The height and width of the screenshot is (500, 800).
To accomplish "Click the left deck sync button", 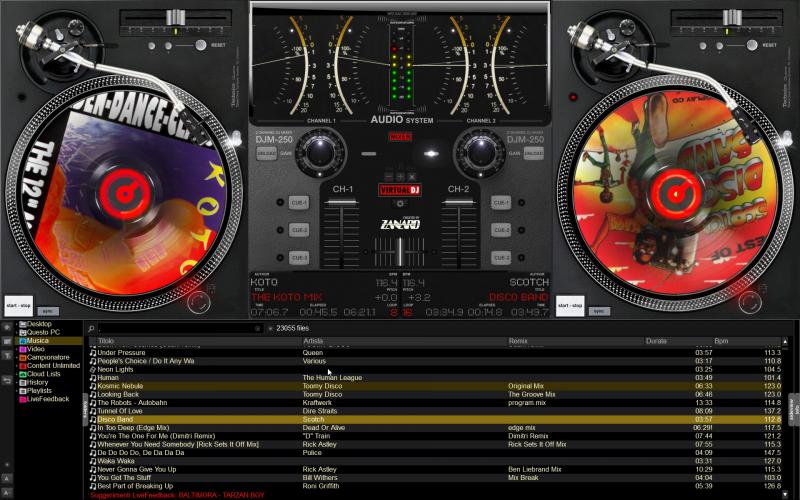I will [48, 311].
